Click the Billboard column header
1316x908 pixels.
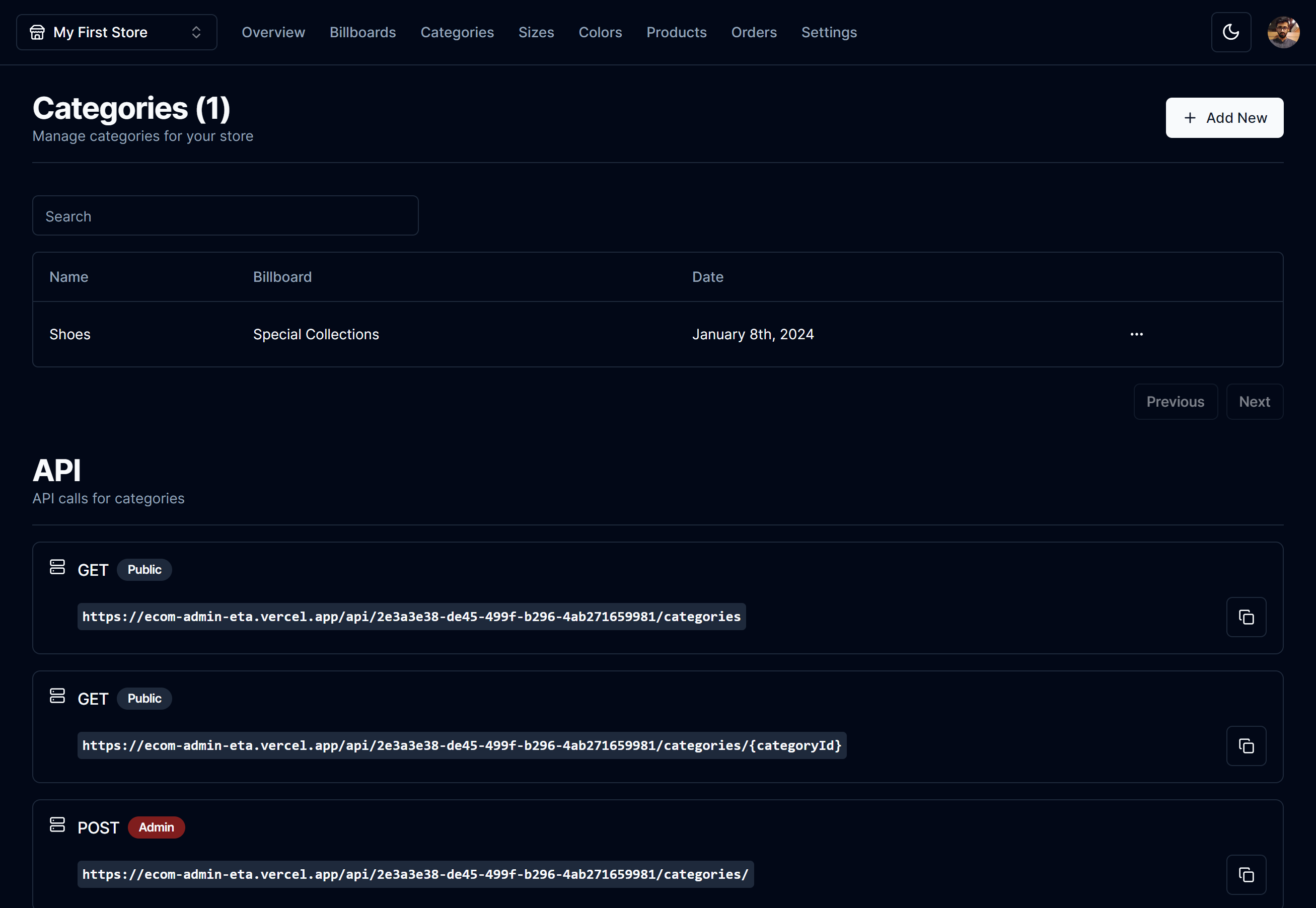coord(282,277)
